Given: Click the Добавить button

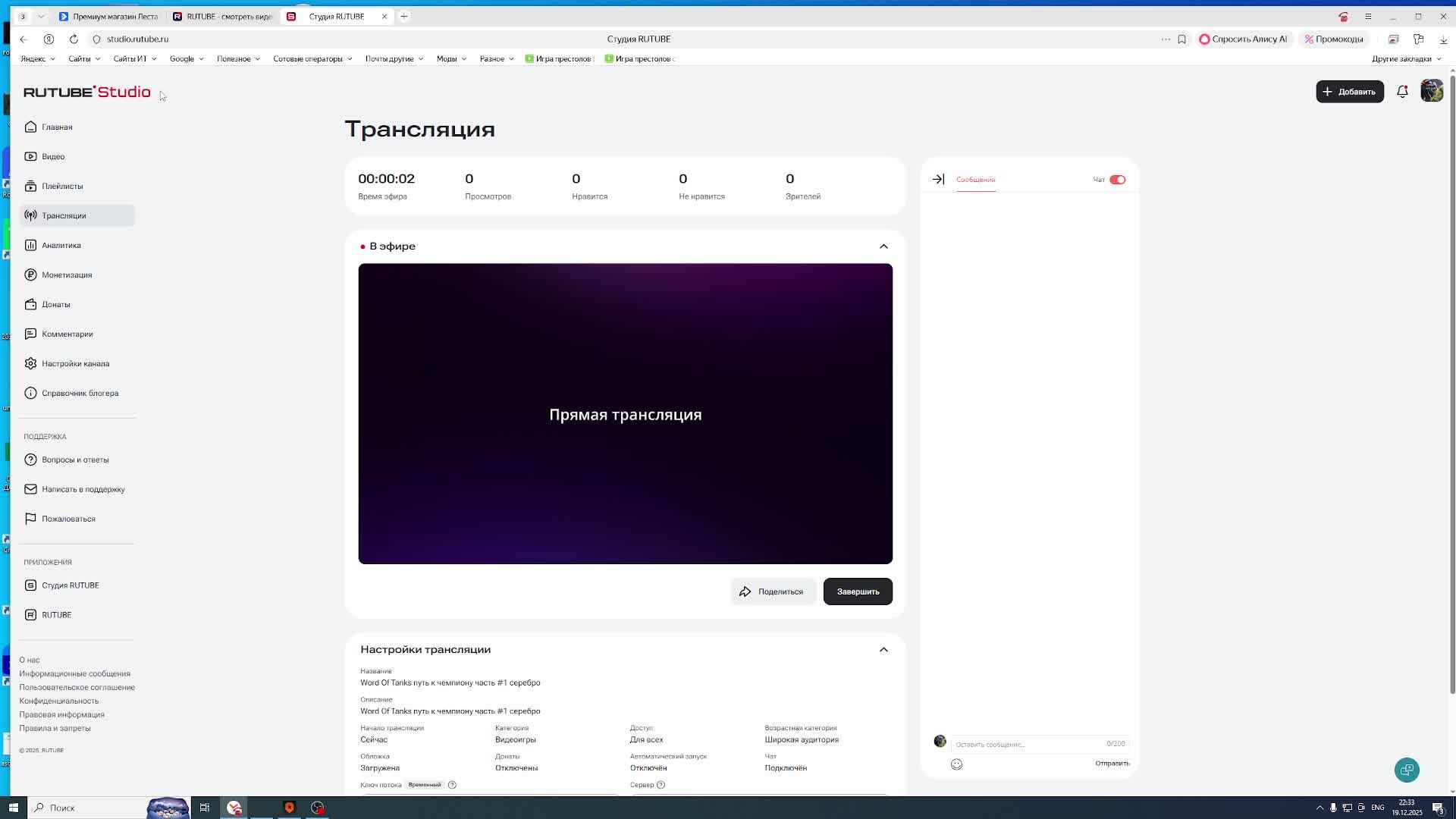Looking at the screenshot, I should click(x=1349, y=92).
